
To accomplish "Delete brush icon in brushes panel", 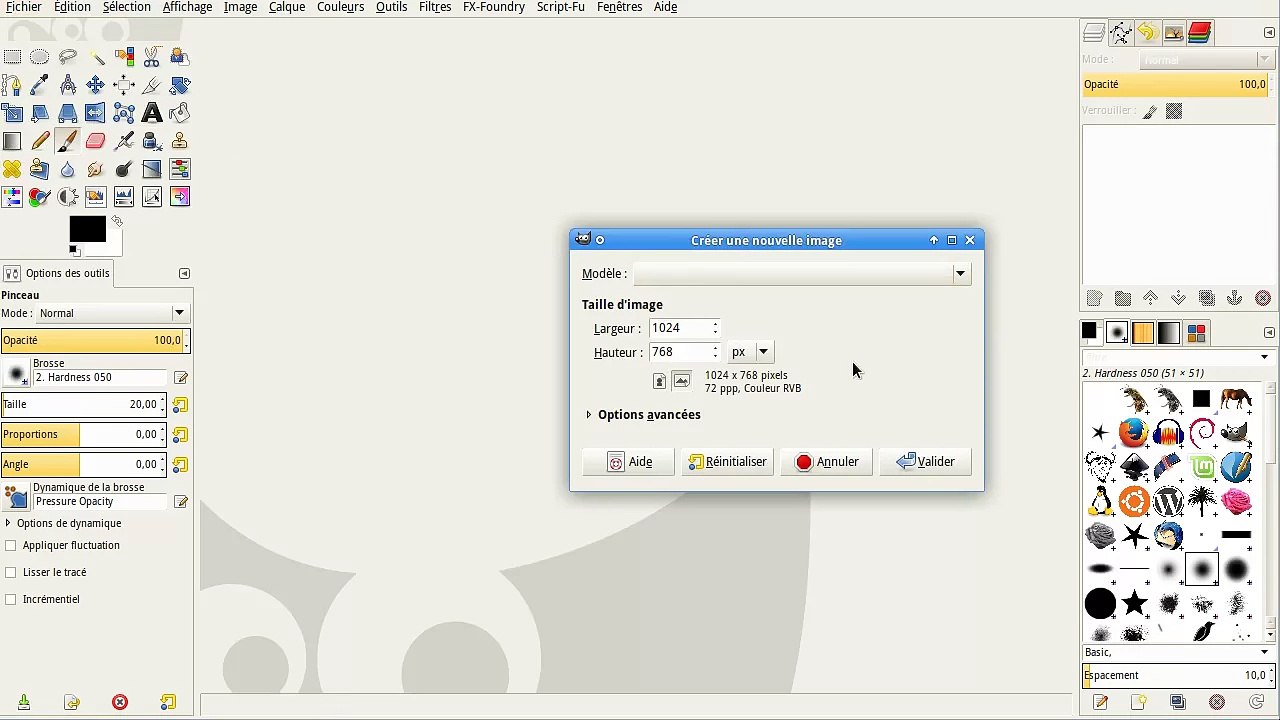I will 1217,702.
